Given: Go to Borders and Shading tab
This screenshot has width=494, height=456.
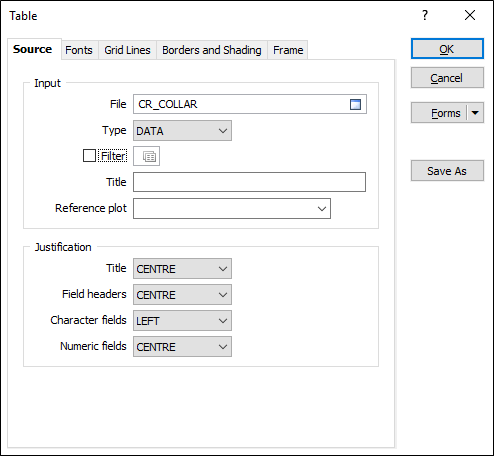Looking at the screenshot, I should pos(212,50).
